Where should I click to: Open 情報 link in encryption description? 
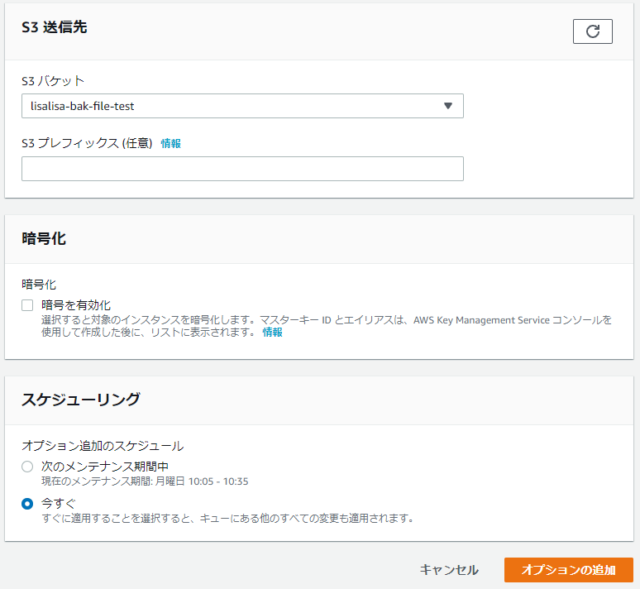coord(272,332)
